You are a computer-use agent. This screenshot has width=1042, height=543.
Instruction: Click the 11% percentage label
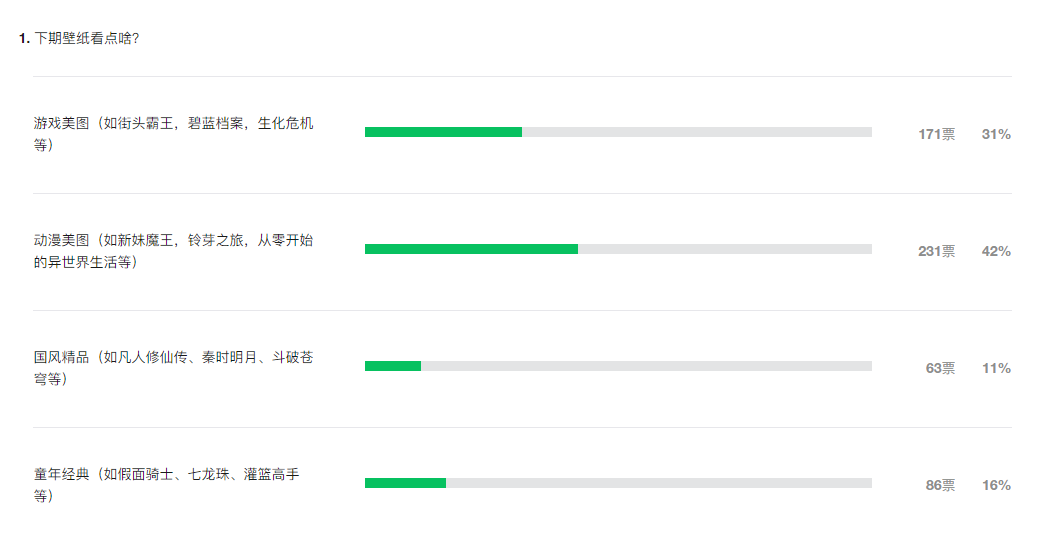(x=996, y=368)
